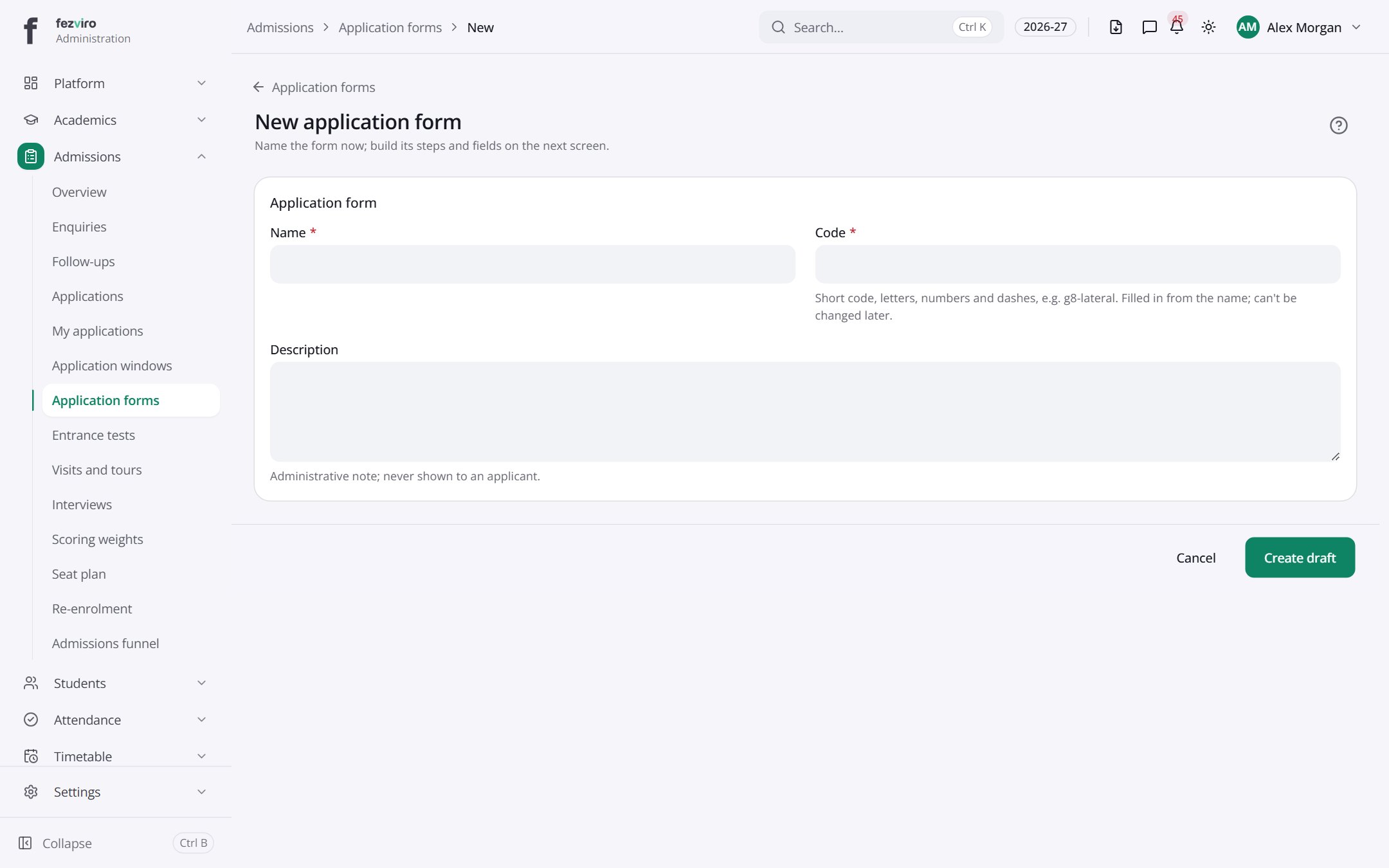Click the back arrow to Application forms

(259, 87)
